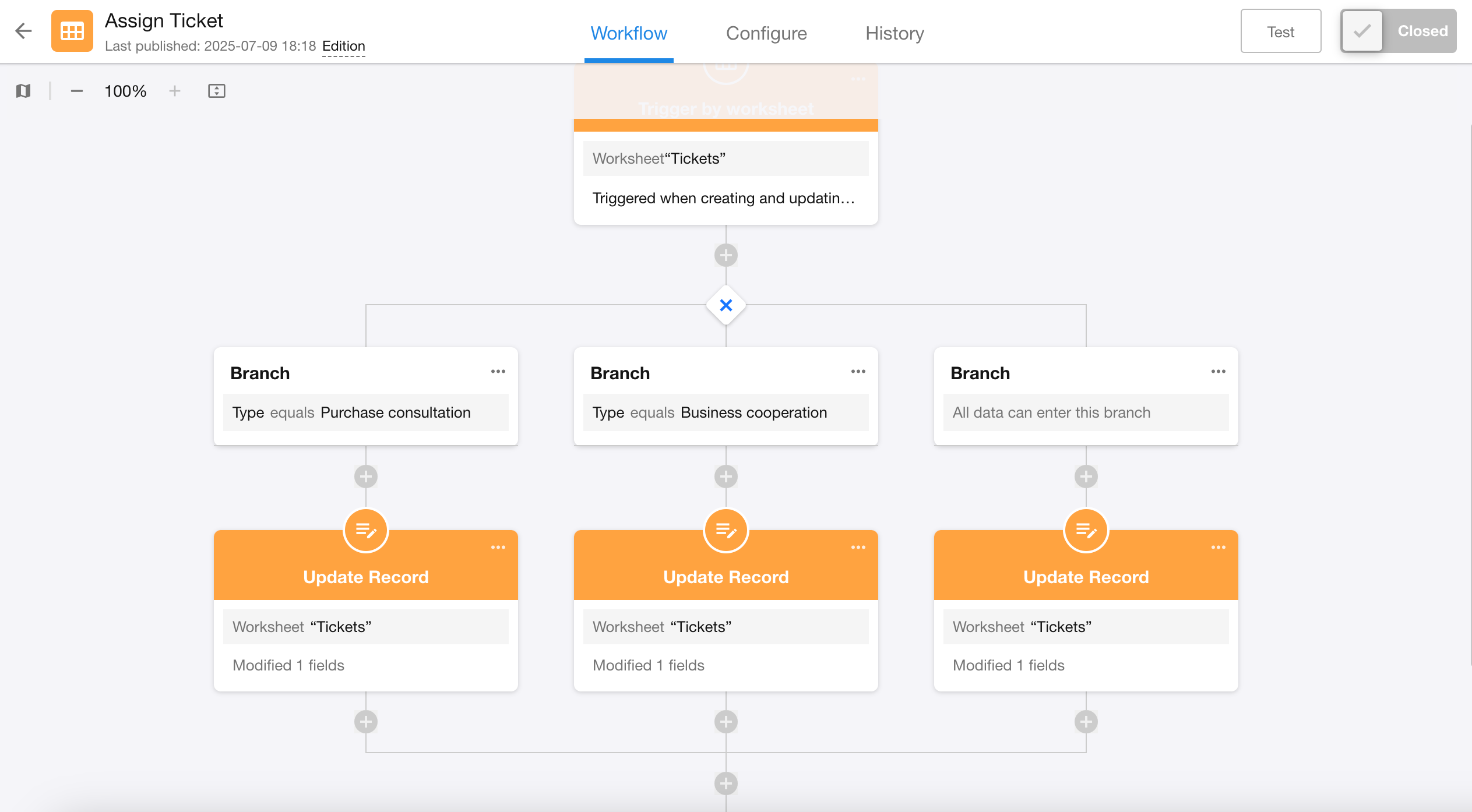Click the Edition link
The height and width of the screenshot is (812, 1472).
[343, 46]
